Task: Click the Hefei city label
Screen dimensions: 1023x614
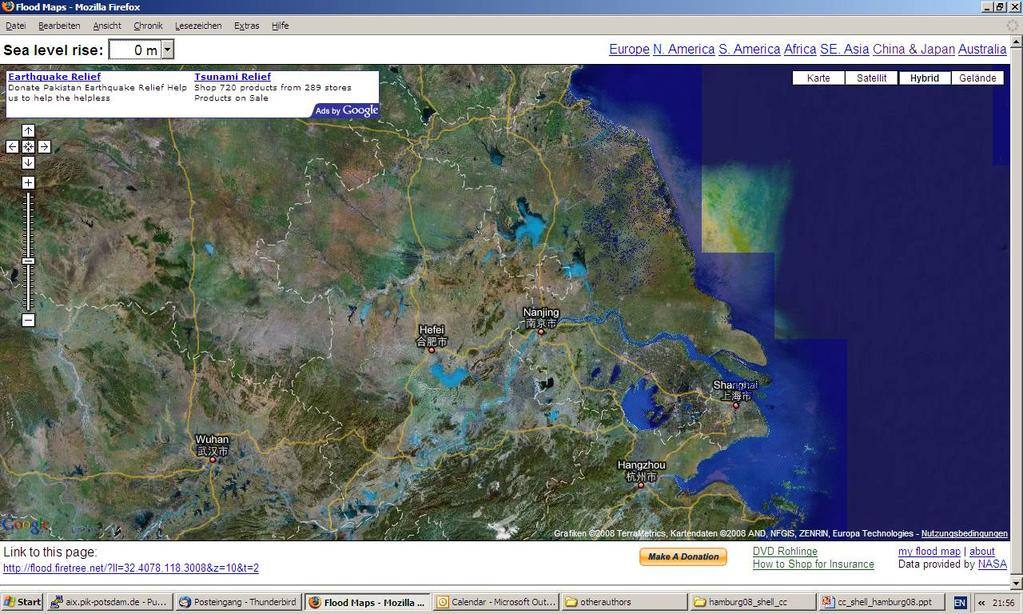Action: coord(432,335)
